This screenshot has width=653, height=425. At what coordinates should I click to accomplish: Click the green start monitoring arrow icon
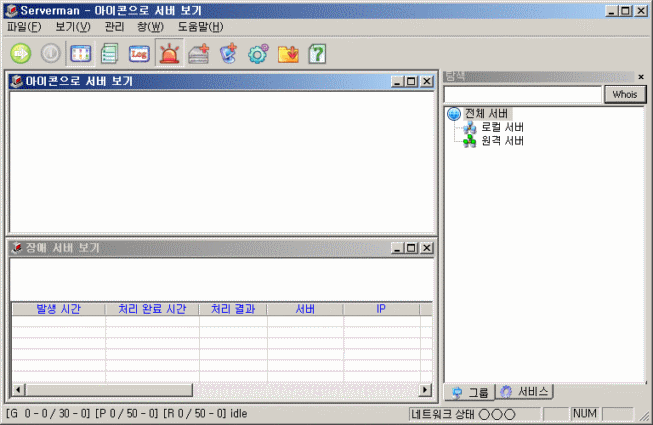[21, 54]
